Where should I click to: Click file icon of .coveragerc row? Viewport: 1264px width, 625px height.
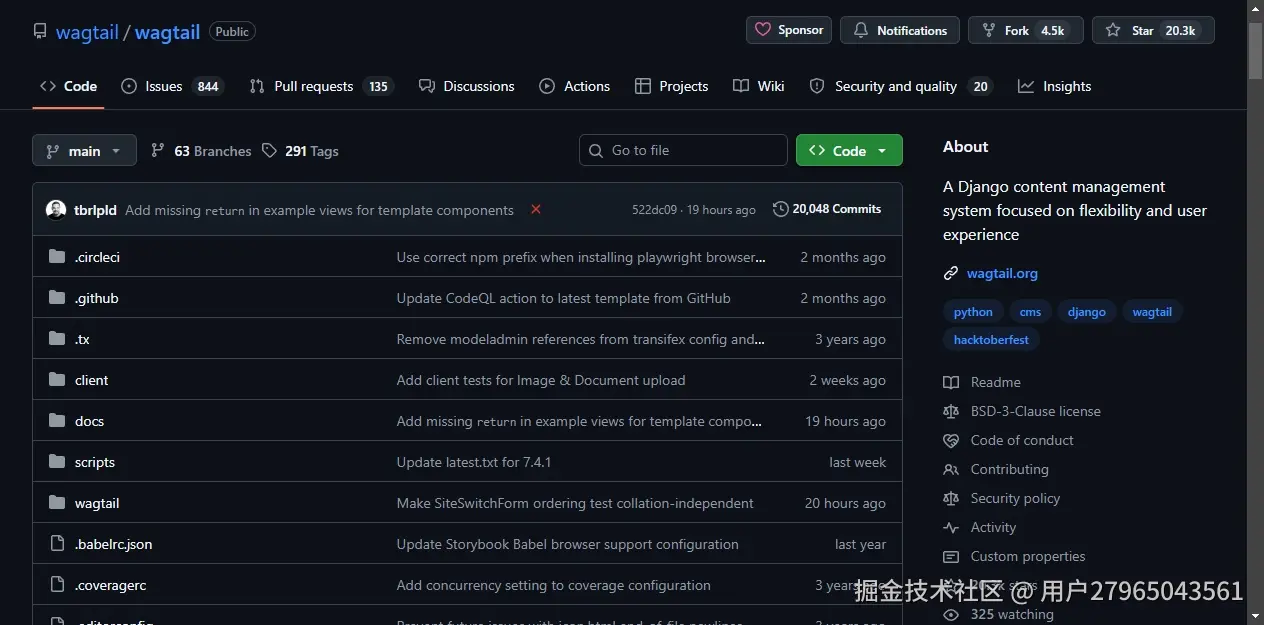pyautogui.click(x=57, y=585)
